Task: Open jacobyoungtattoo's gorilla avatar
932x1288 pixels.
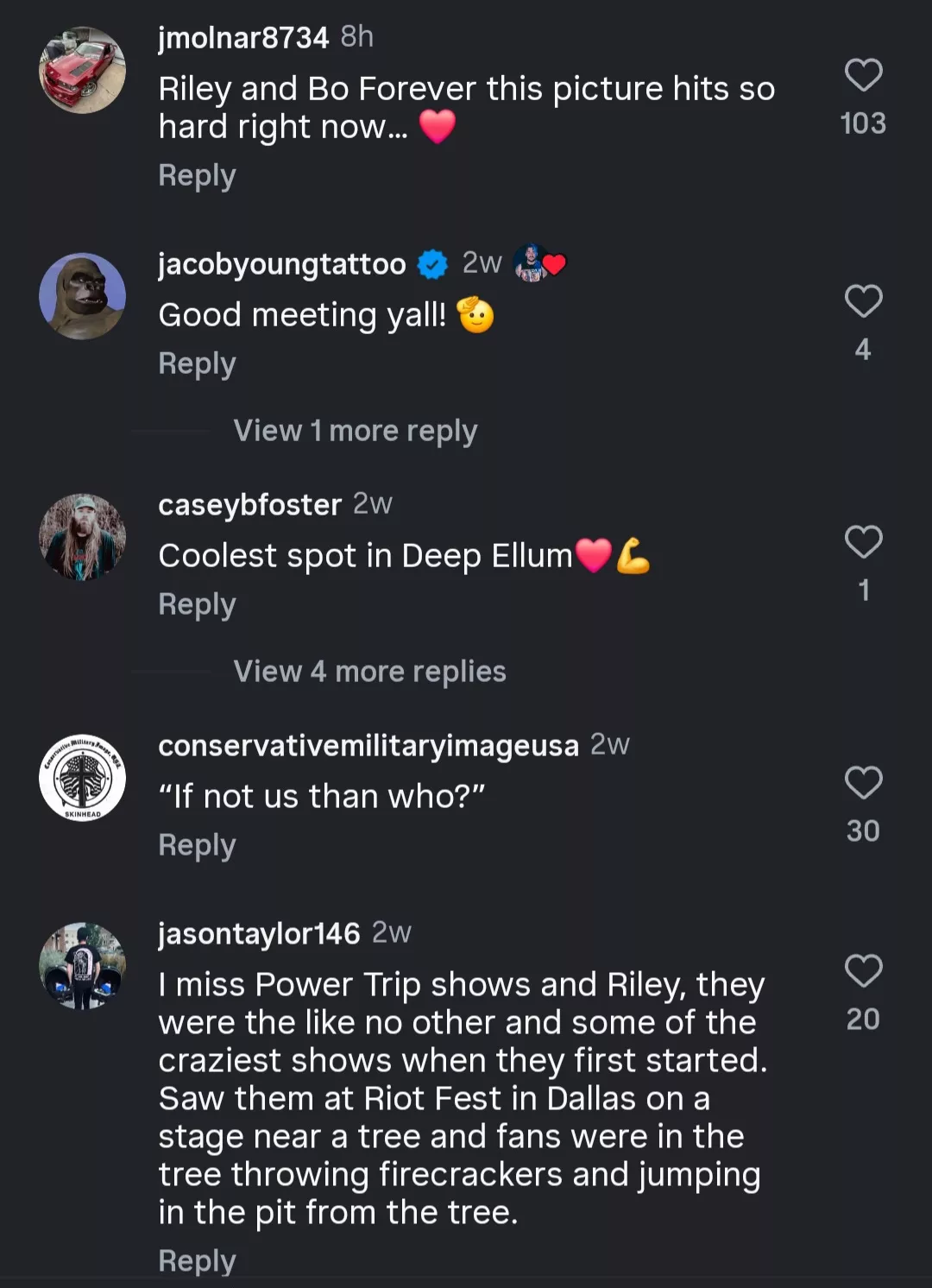Action: 82,296
